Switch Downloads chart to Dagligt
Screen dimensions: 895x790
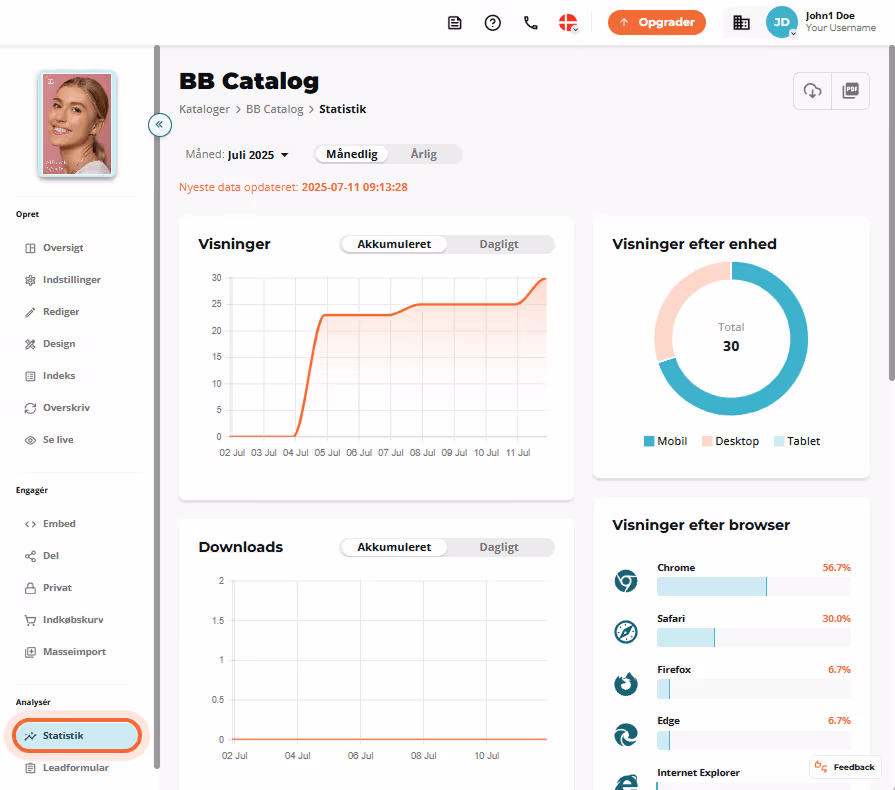(499, 547)
